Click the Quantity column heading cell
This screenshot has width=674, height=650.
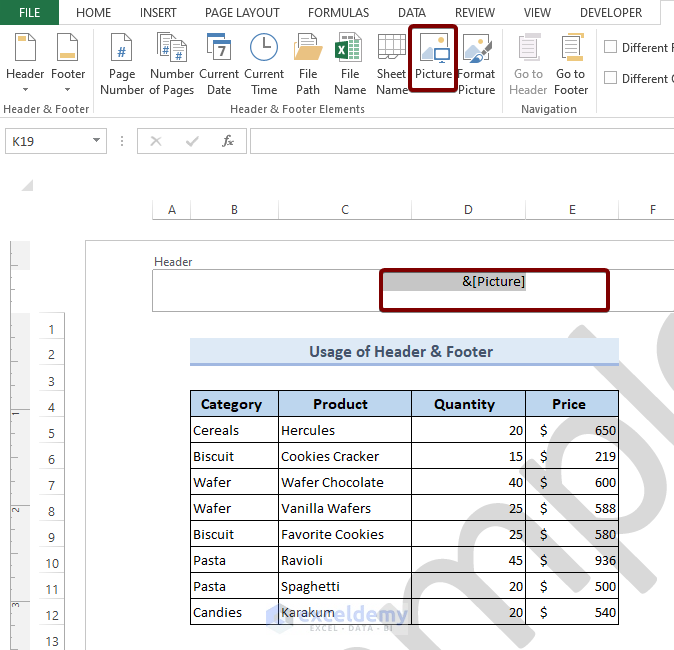468,404
